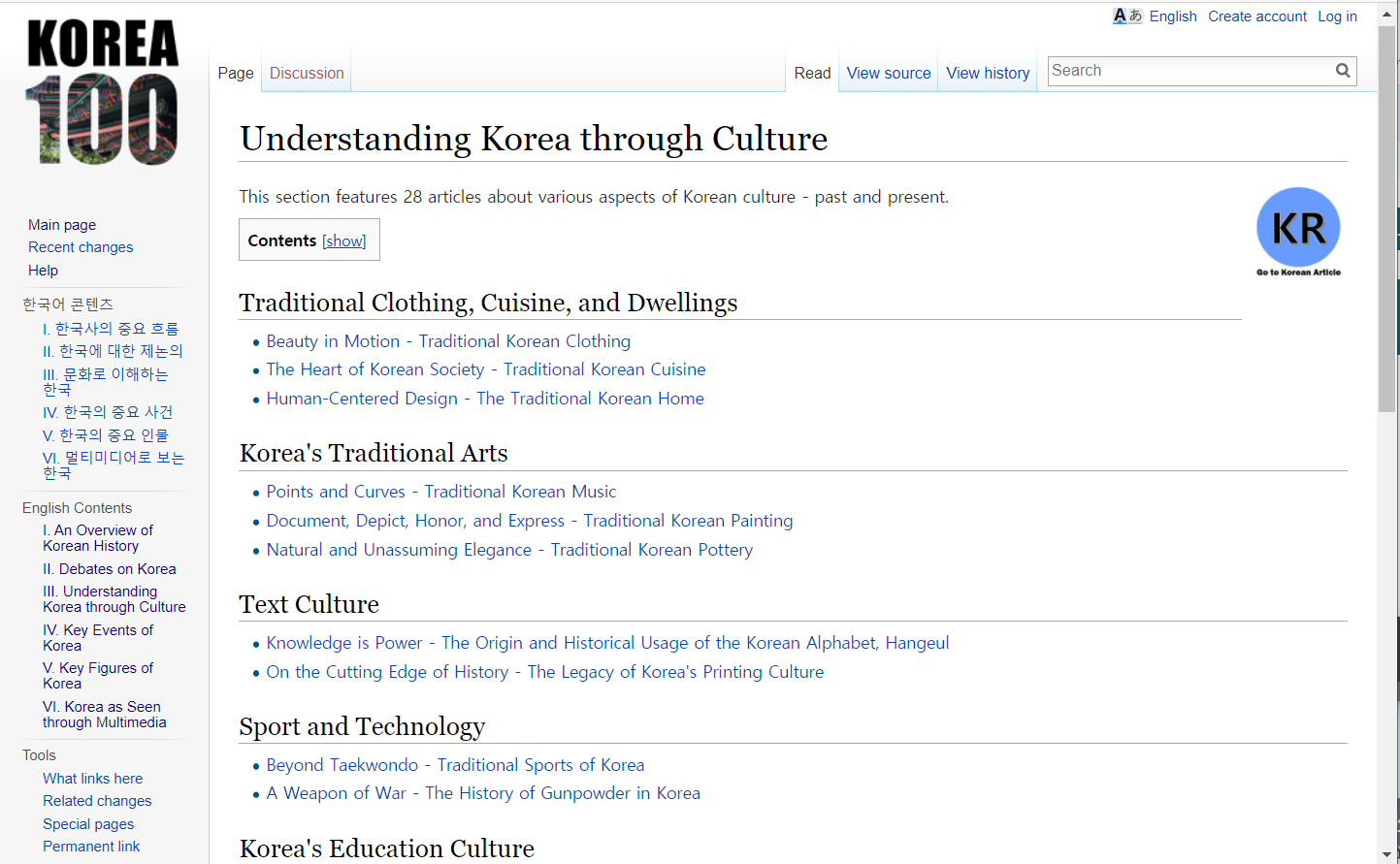Click the Log in link
Screen dimensions: 1400x864
click(1337, 16)
